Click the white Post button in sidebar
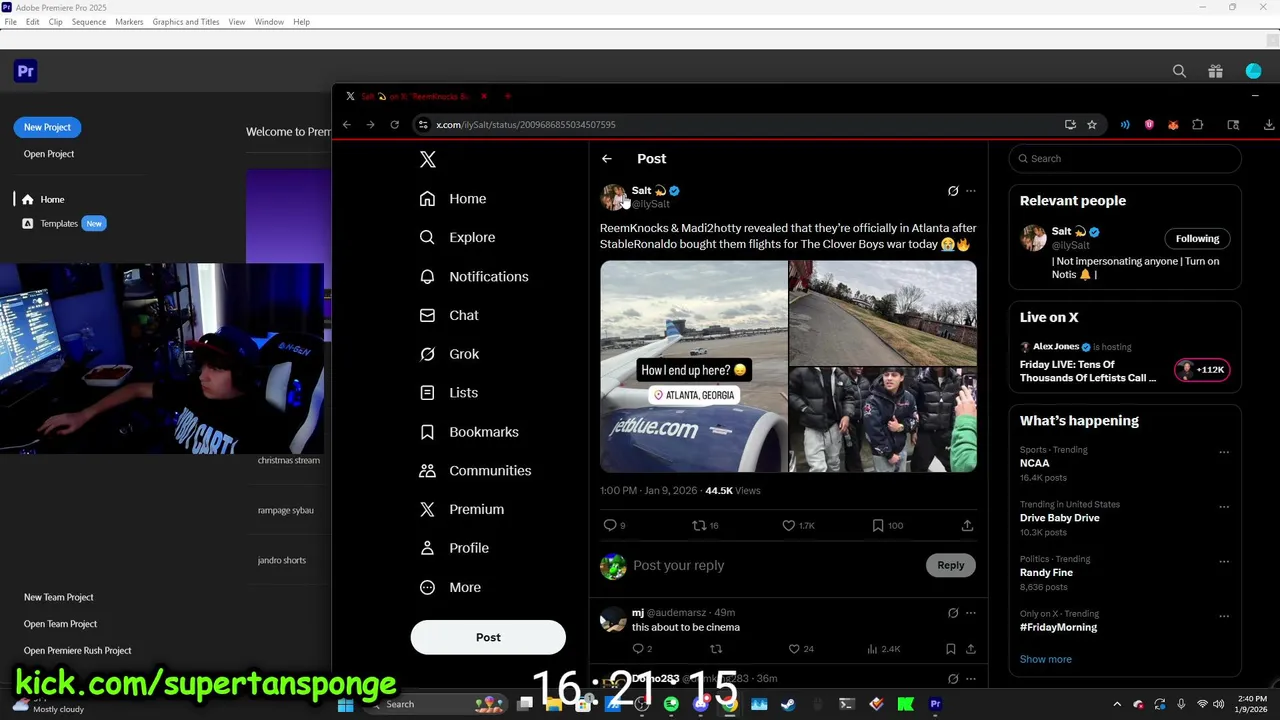This screenshot has height=720, width=1280. (x=488, y=638)
